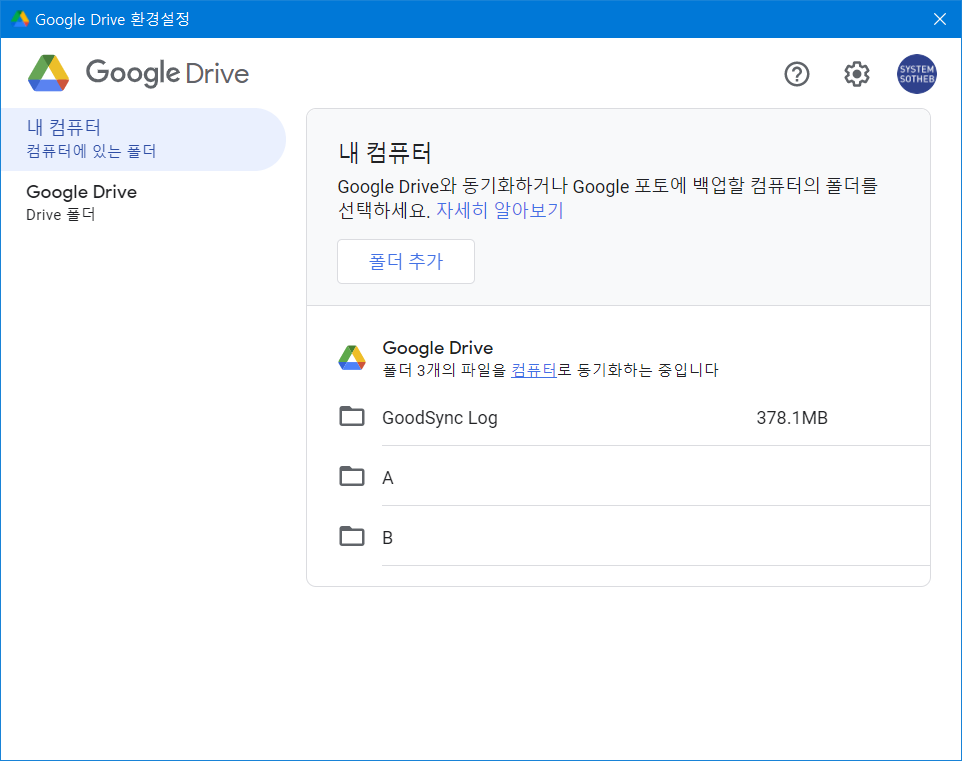The height and width of the screenshot is (761, 962).
Task: Open the 자세히 알아보기 link
Action: pos(499,211)
